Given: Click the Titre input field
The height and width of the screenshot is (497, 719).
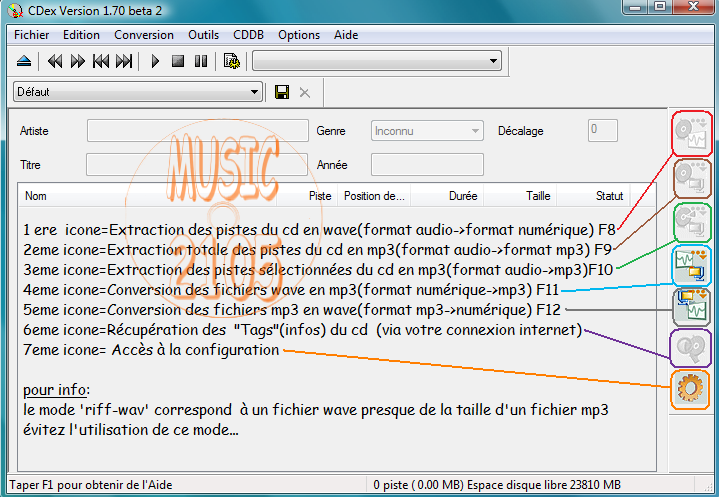Looking at the screenshot, I should 197,165.
